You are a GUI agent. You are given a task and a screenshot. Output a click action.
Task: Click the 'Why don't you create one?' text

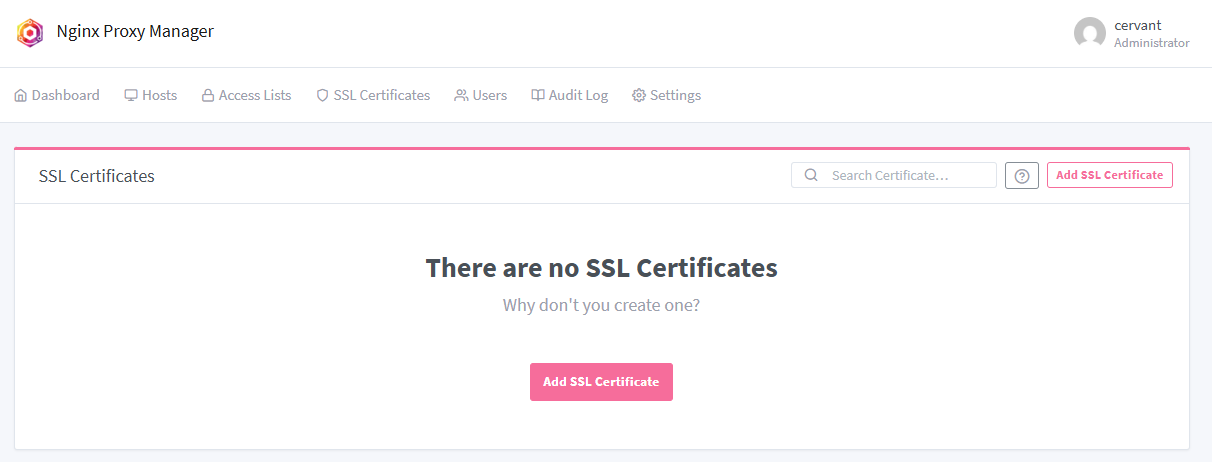601,305
